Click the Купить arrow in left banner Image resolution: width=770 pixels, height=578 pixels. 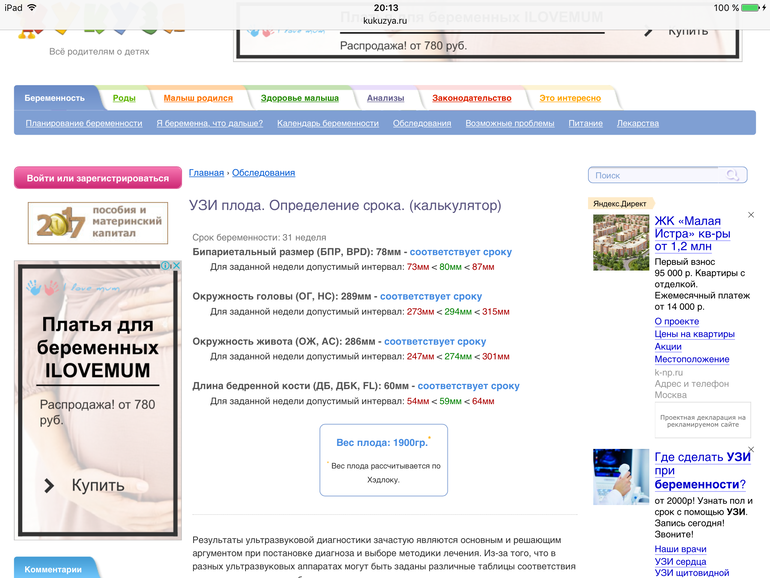click(48, 485)
